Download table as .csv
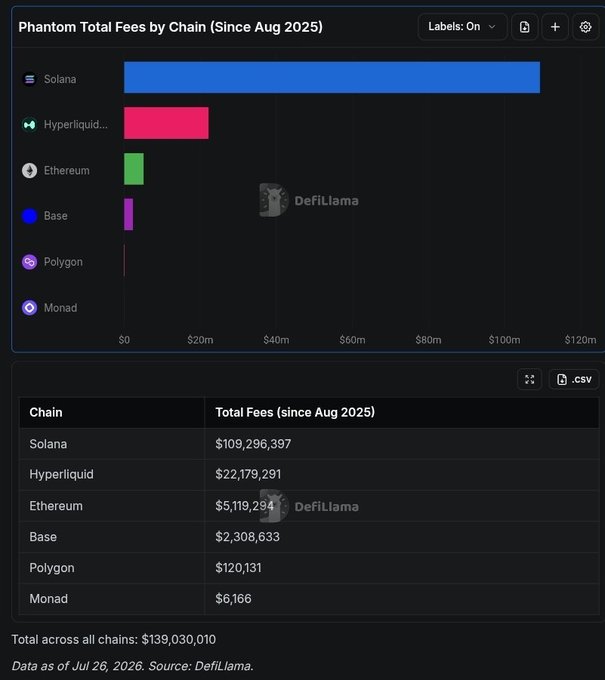This screenshot has height=680, width=605. coord(574,379)
